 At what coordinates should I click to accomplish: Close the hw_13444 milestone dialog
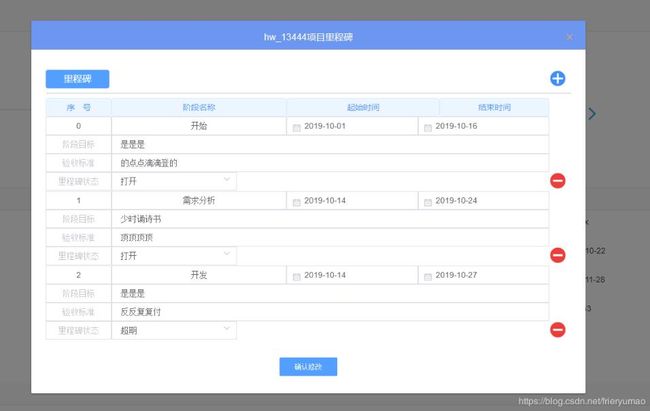click(x=570, y=37)
